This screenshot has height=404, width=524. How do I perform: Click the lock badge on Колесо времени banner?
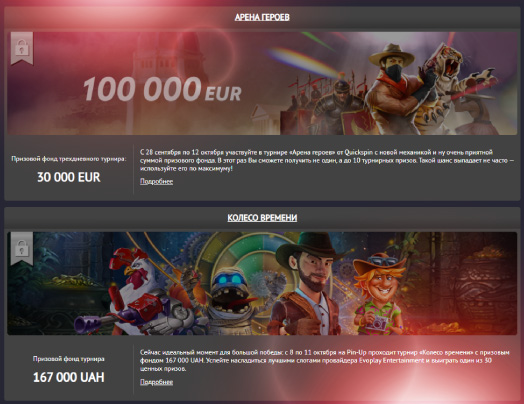(22, 249)
